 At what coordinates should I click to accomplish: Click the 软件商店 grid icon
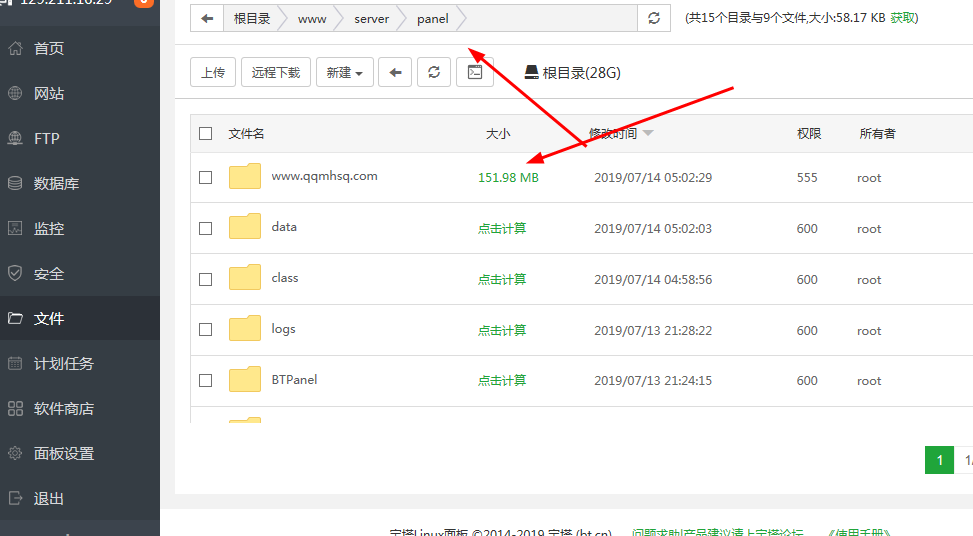15,408
